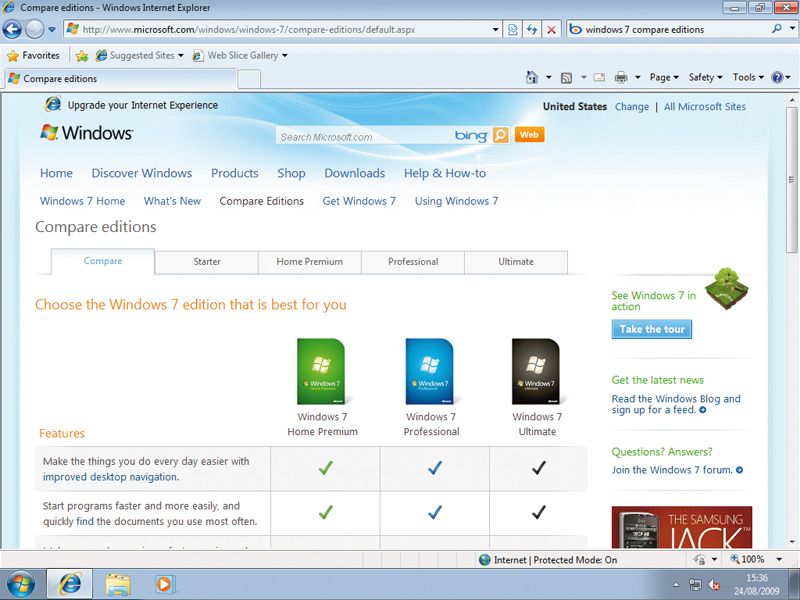Click the Home icon in command bar
The height and width of the screenshot is (600, 800).
click(x=533, y=78)
